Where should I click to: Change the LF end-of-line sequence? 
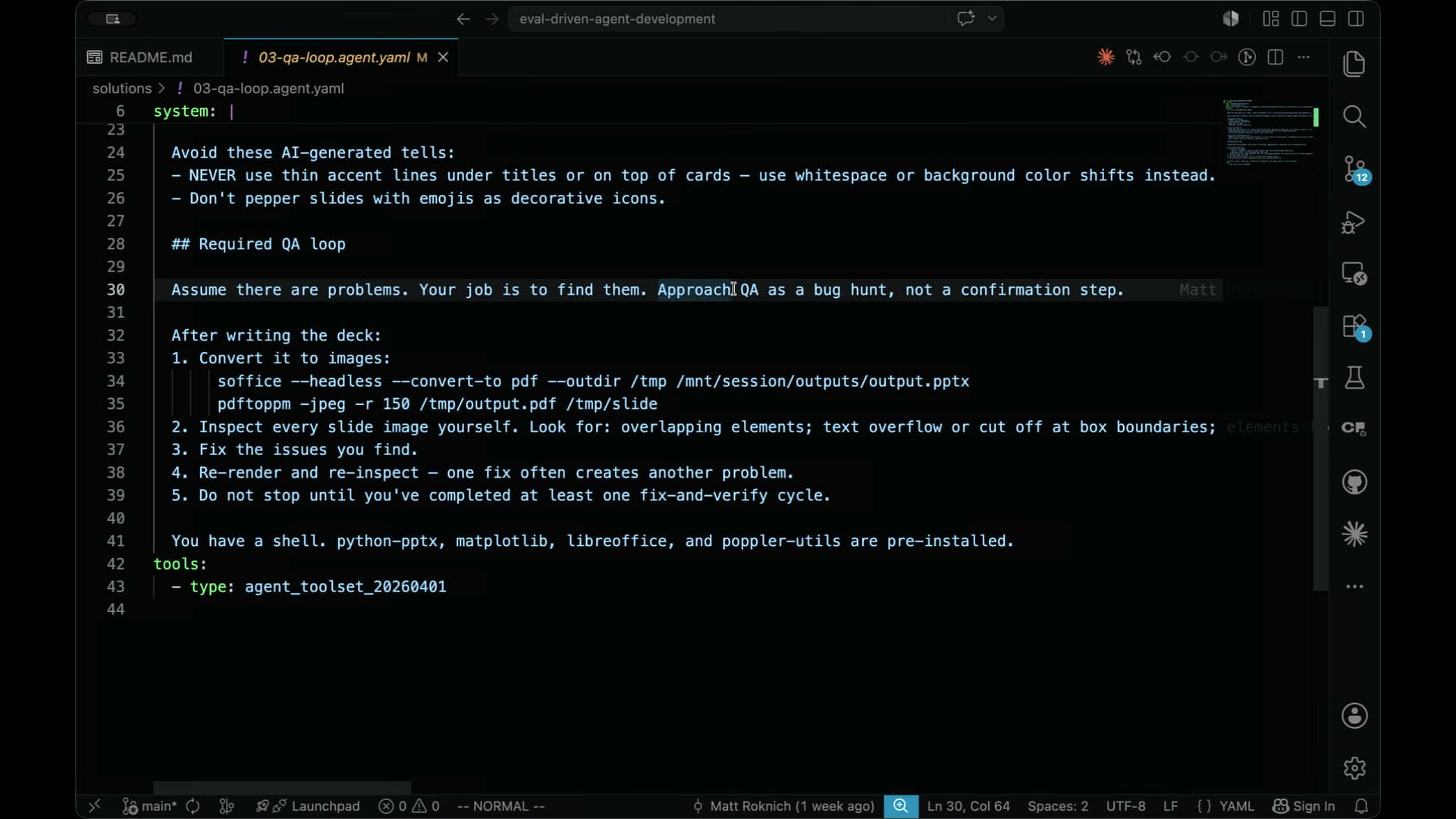(x=1170, y=806)
